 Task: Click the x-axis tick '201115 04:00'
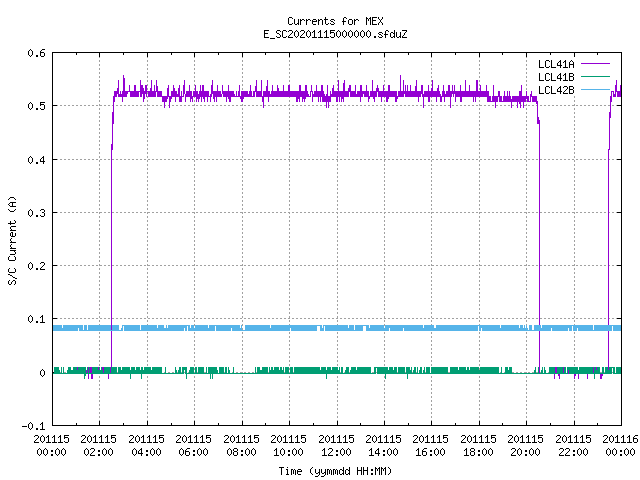[146, 446]
